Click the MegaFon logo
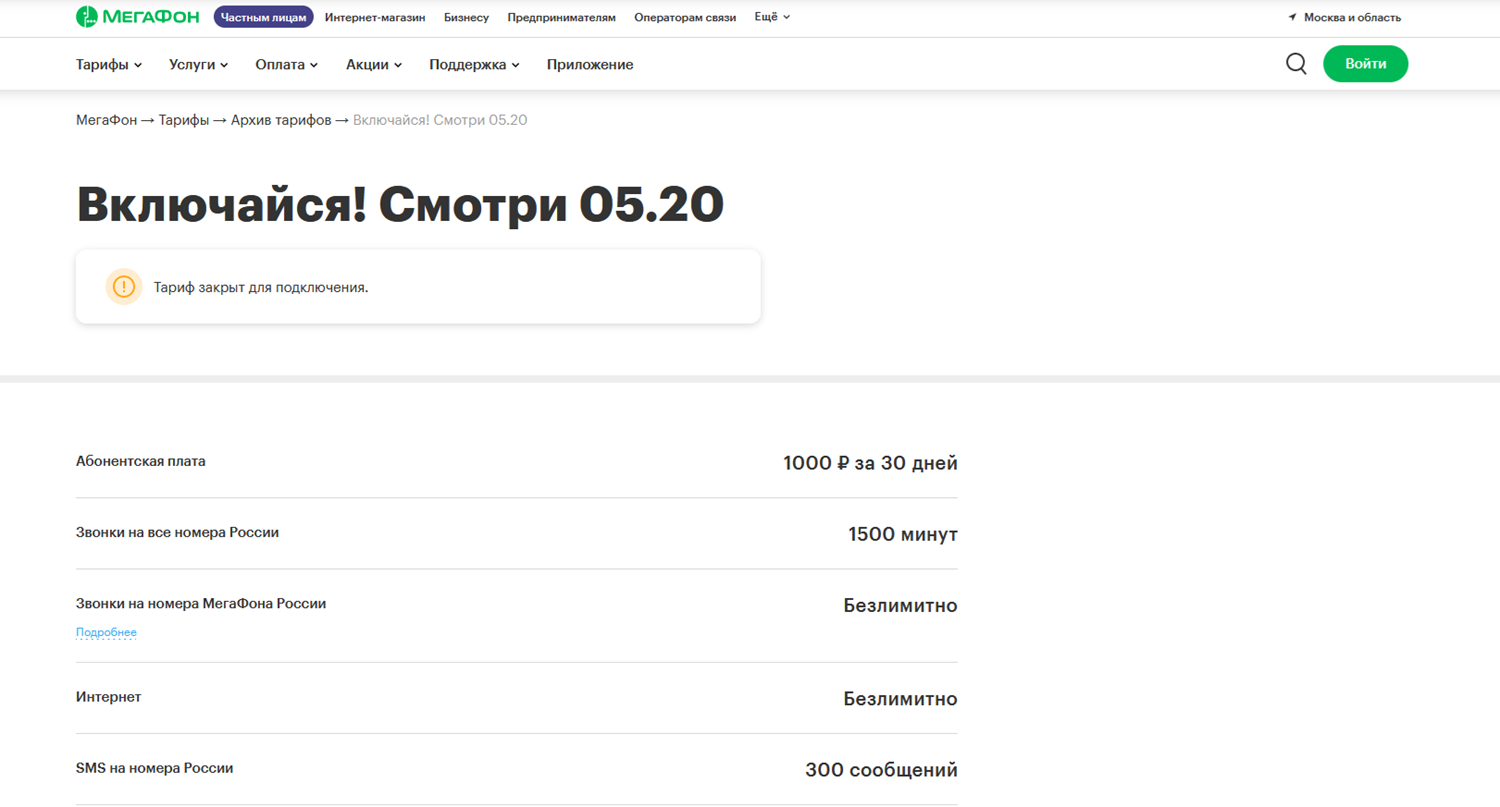The width and height of the screenshot is (1500, 807). (x=137, y=17)
